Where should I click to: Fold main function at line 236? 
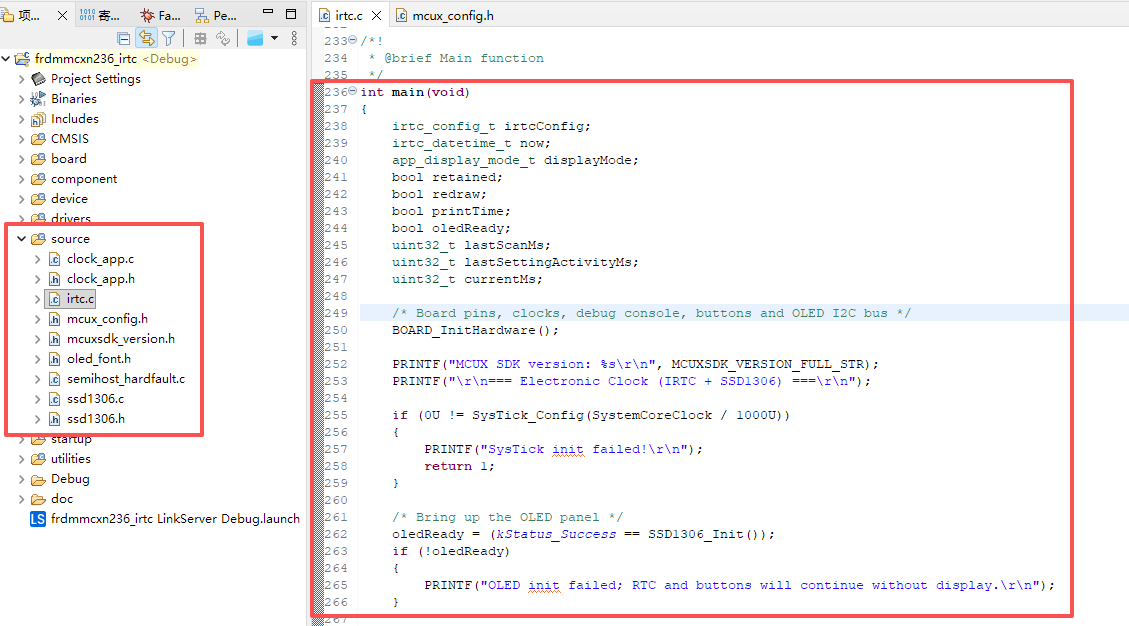(x=353, y=91)
